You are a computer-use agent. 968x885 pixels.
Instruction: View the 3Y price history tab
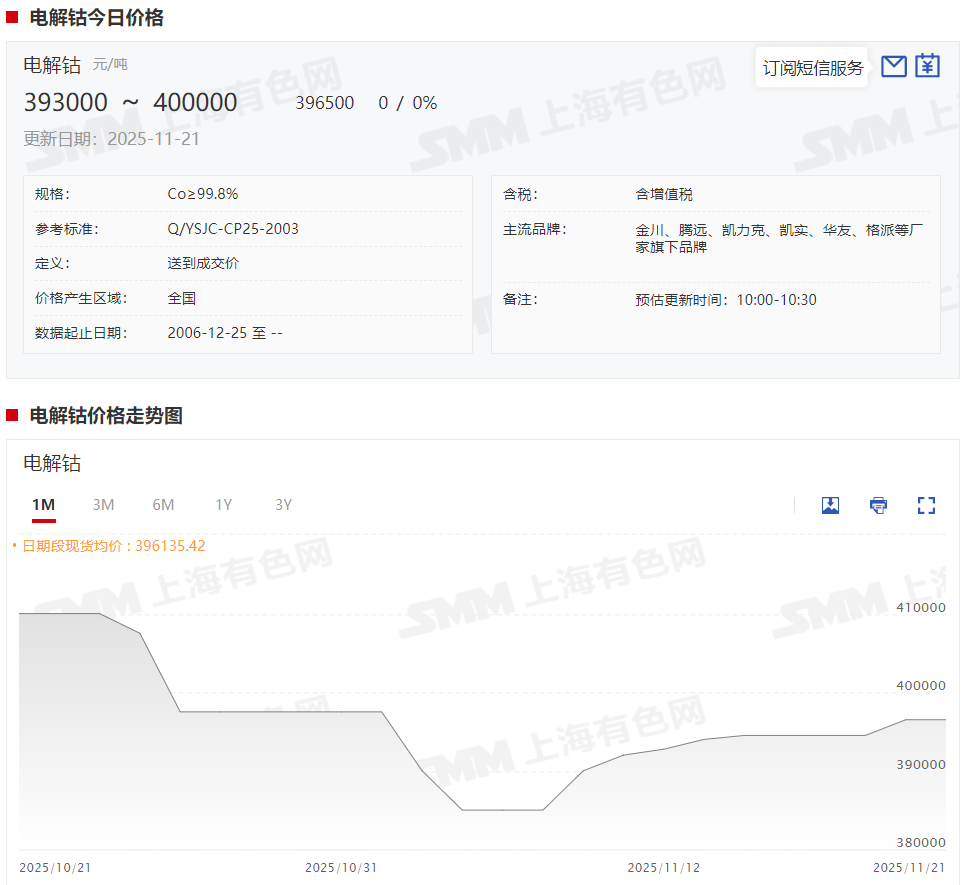coord(283,505)
